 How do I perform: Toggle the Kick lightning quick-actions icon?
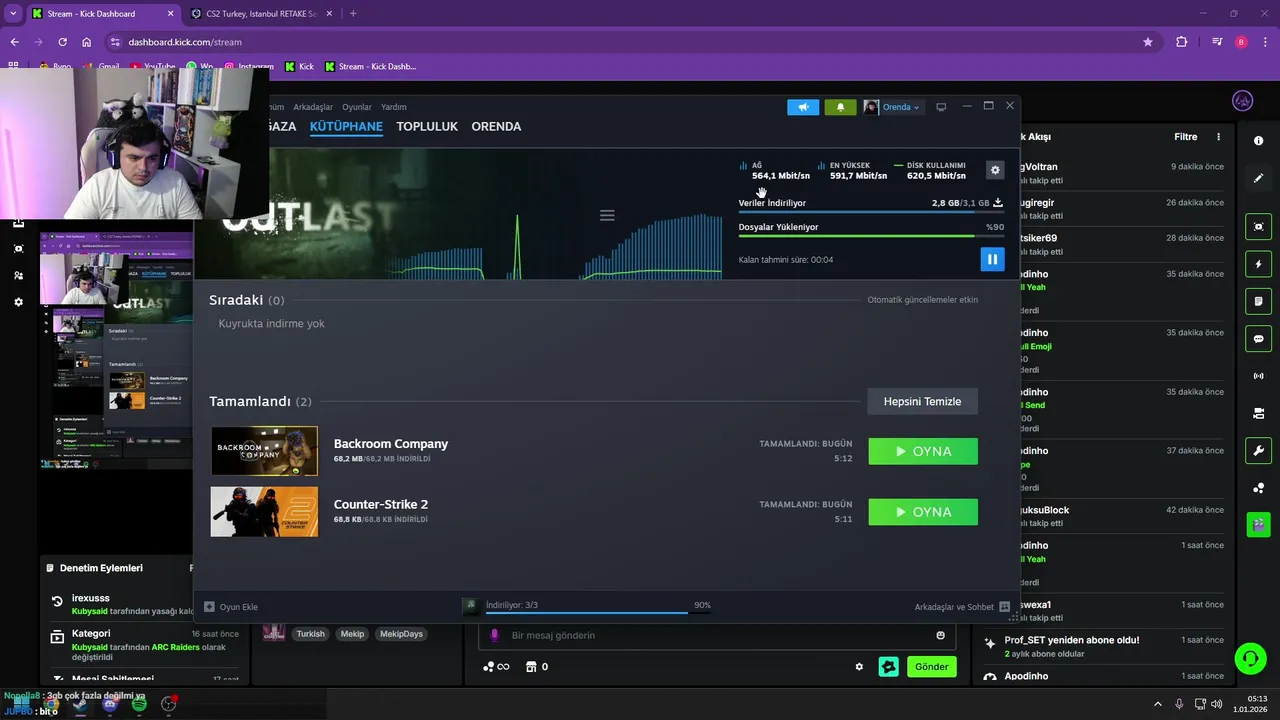click(x=1258, y=264)
